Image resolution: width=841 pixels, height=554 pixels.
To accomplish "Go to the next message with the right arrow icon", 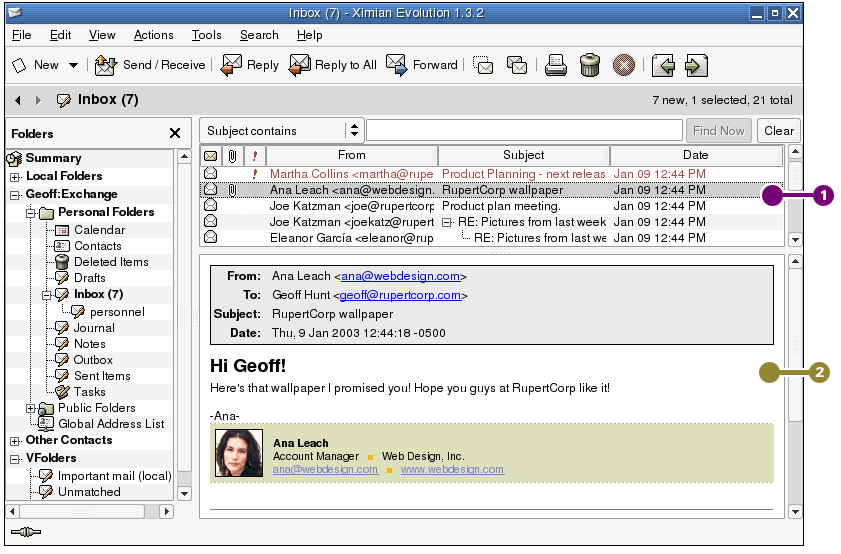I will coord(696,66).
